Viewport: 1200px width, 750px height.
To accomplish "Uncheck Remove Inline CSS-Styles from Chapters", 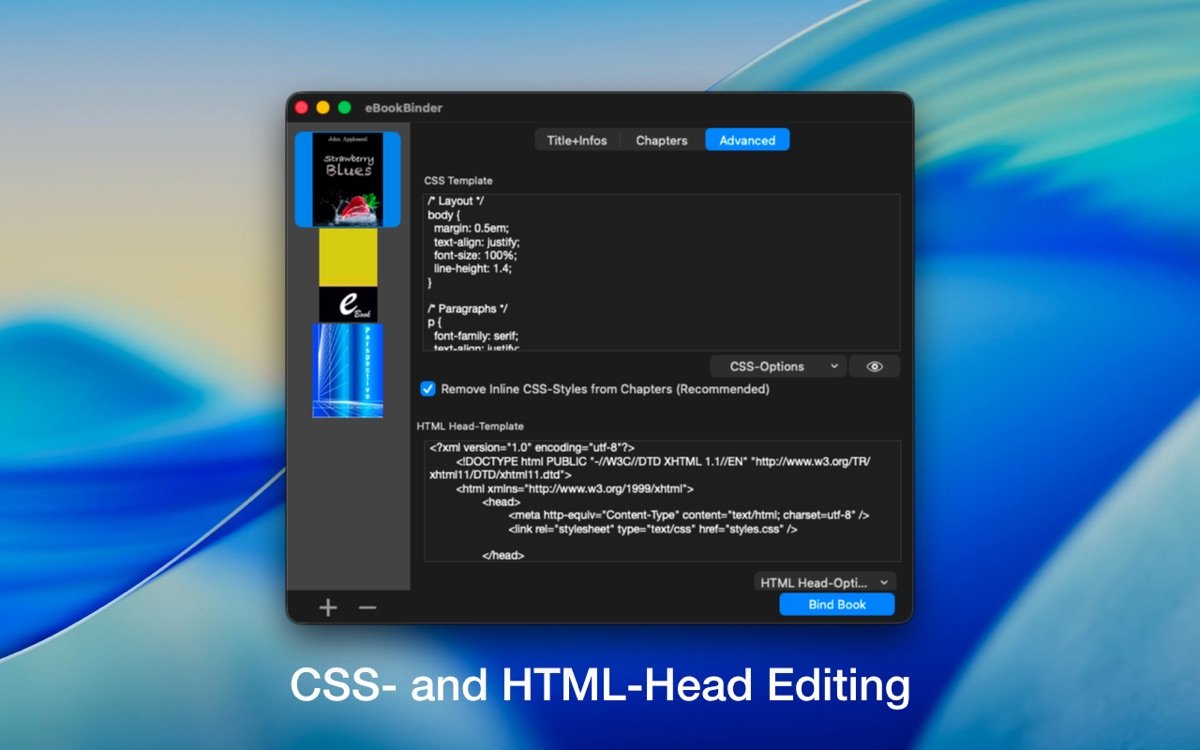I will tap(428, 389).
